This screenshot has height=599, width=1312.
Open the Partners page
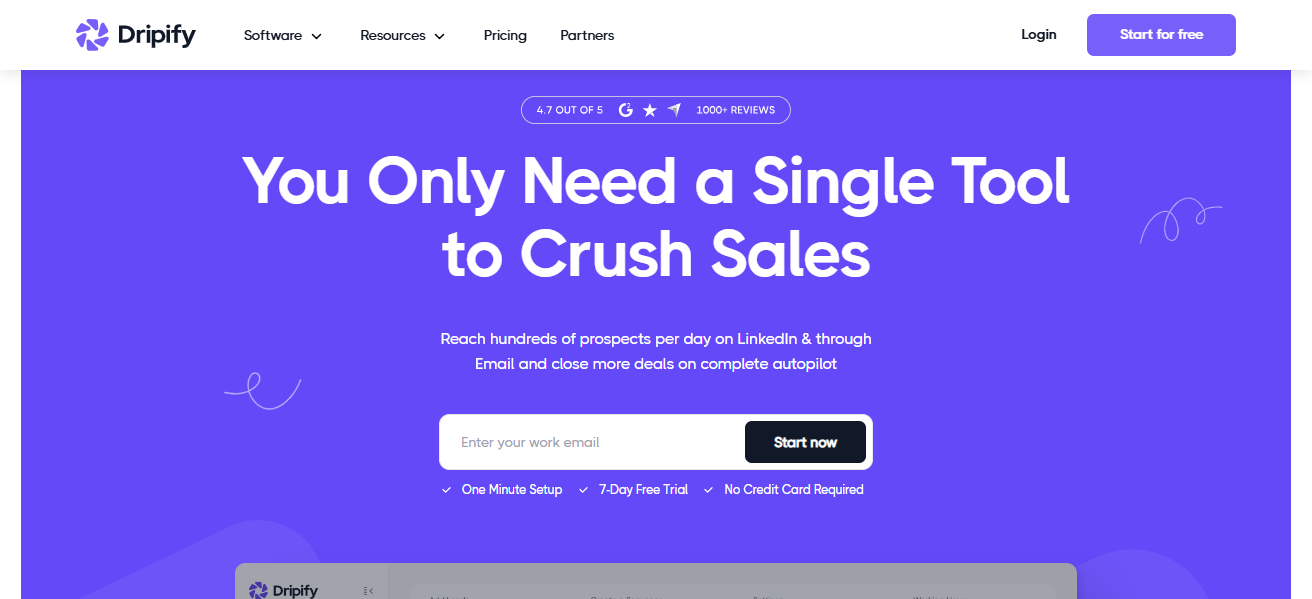coord(587,35)
